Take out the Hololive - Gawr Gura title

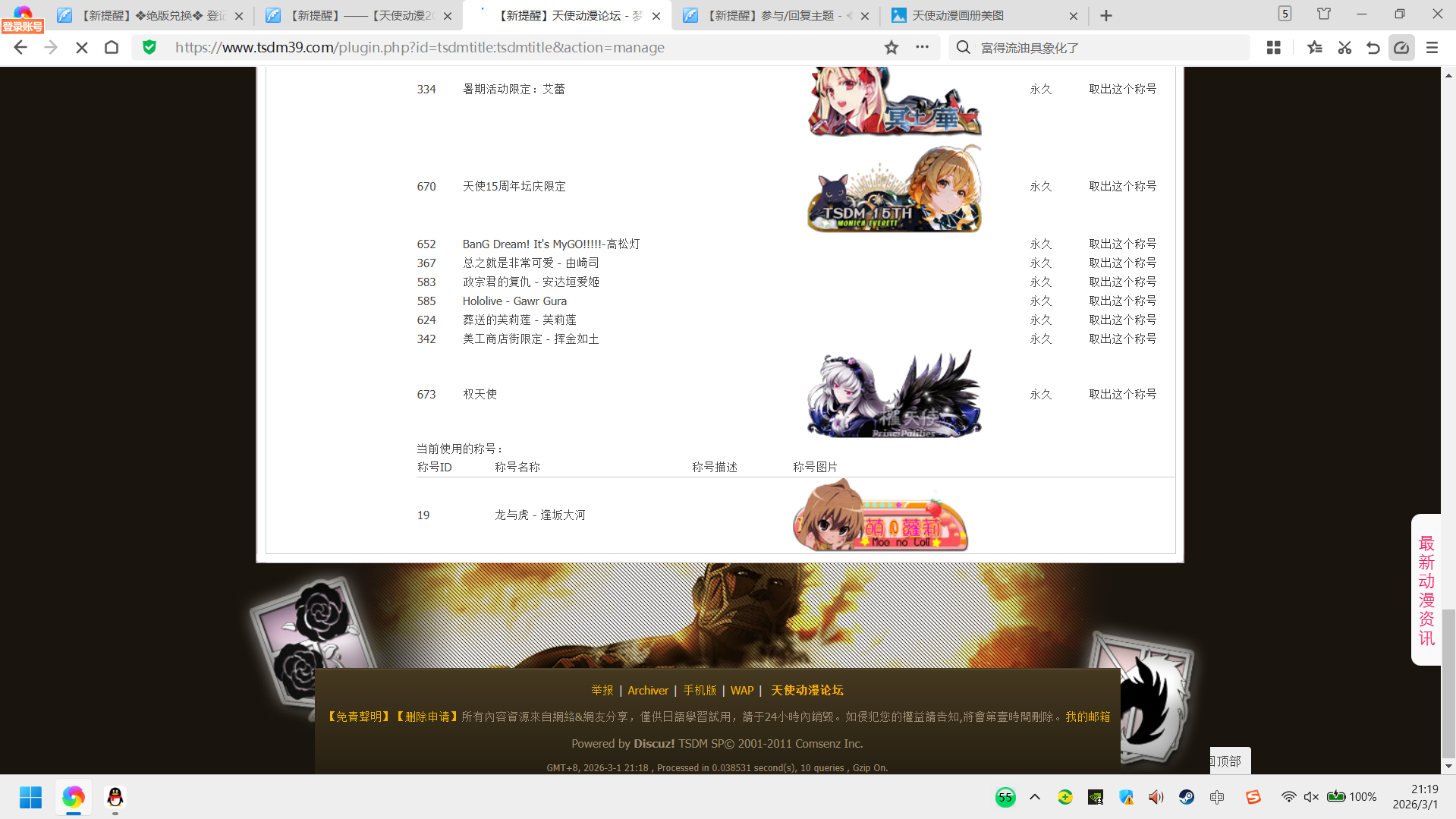point(1122,301)
